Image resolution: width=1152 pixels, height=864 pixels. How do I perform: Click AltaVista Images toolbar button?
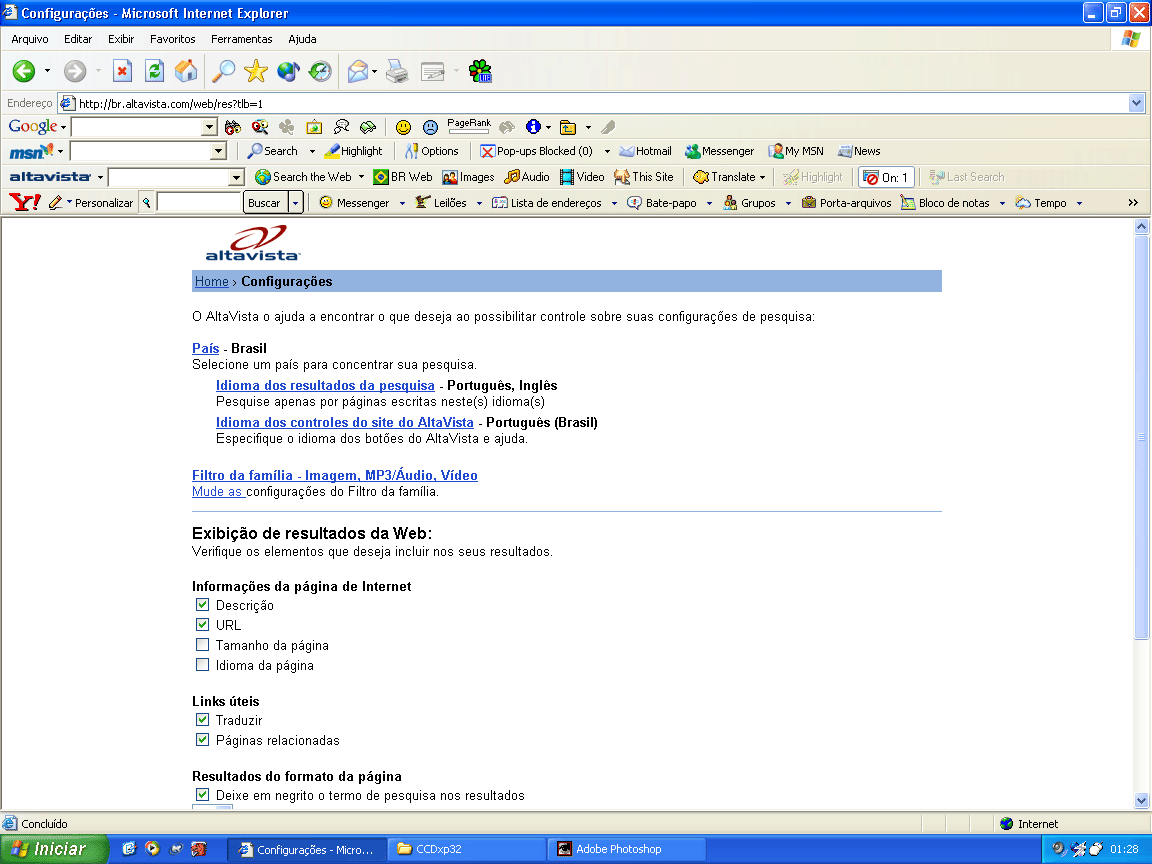[x=468, y=177]
